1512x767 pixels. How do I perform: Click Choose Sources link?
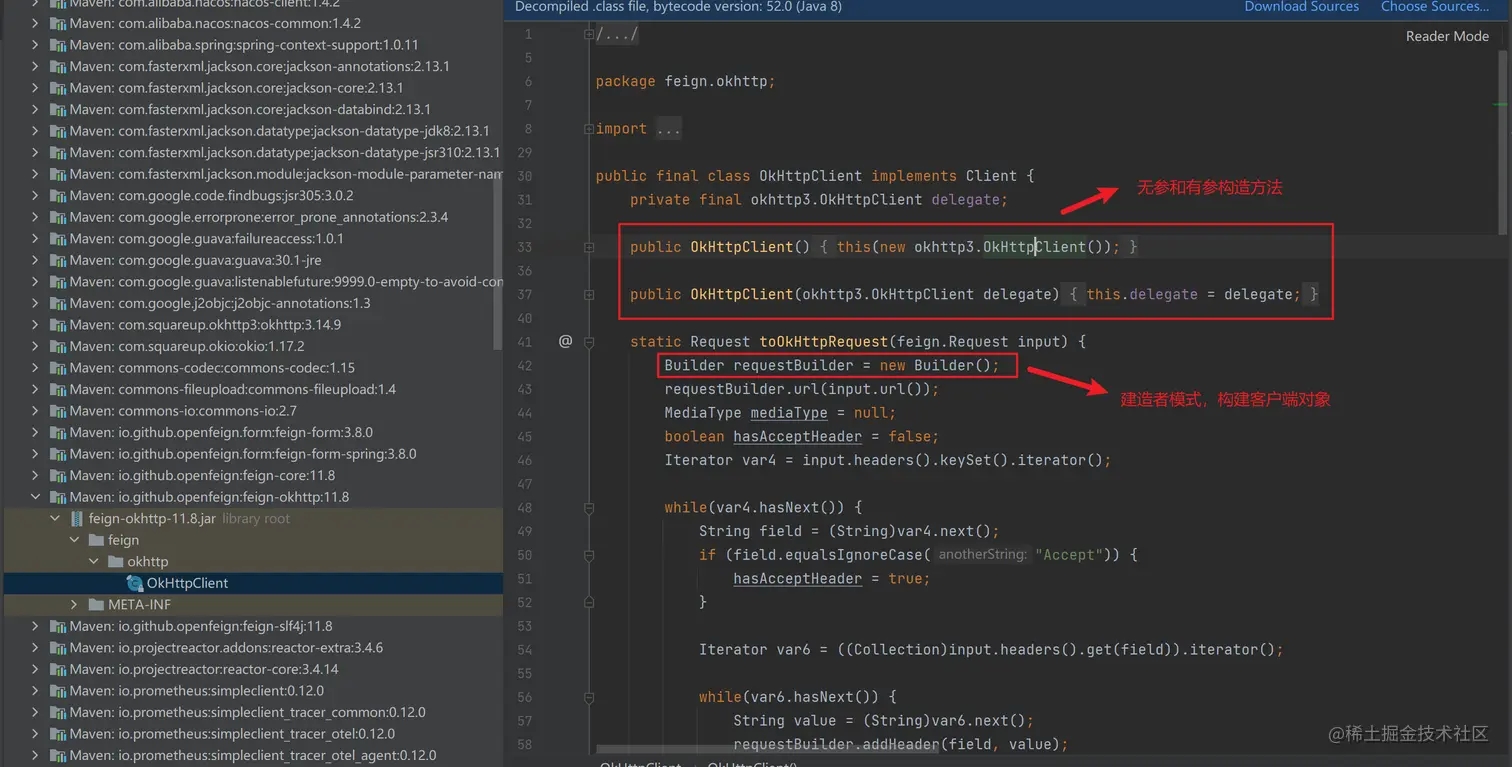tap(1435, 6)
